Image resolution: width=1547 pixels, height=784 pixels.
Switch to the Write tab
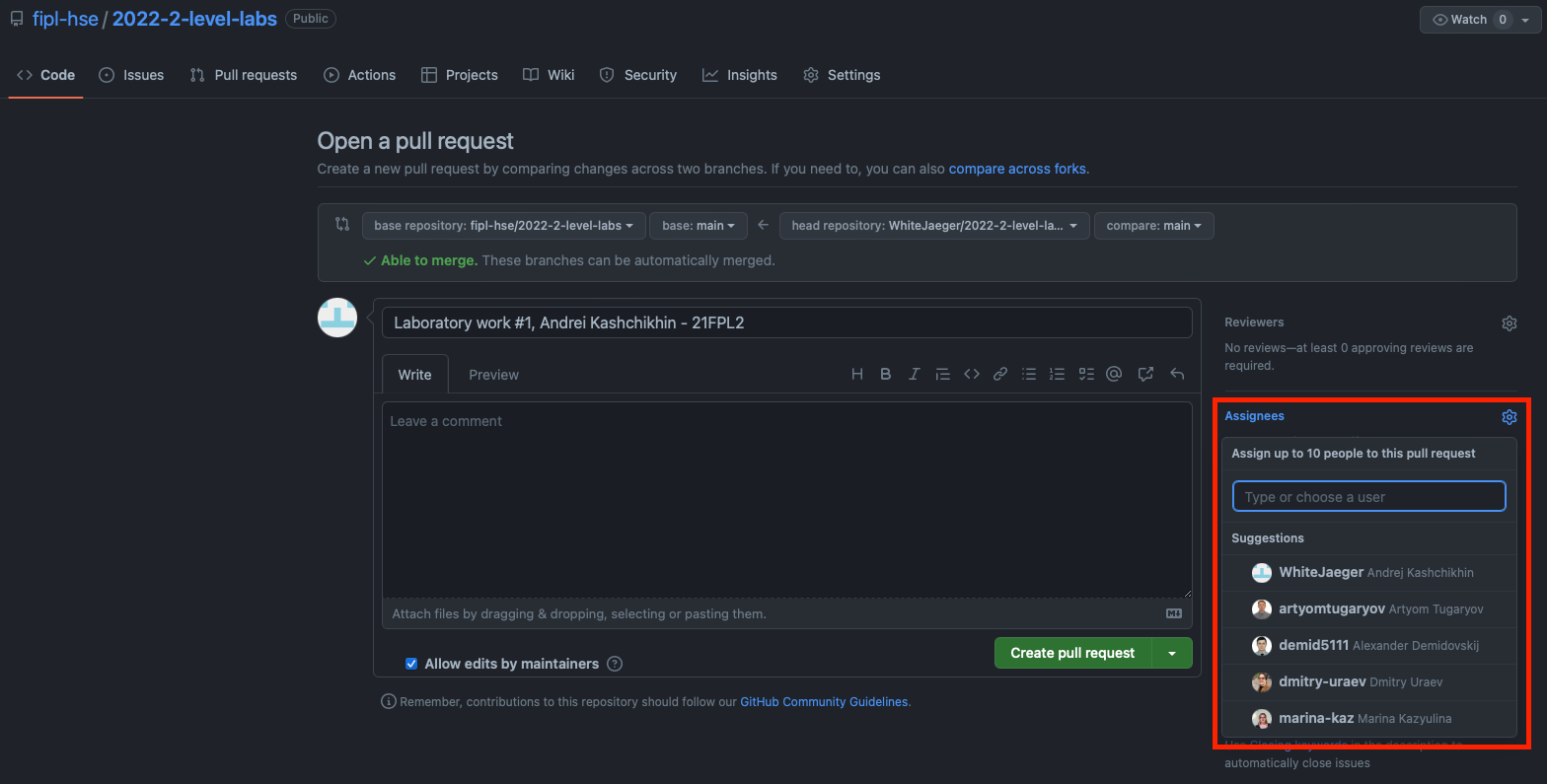(415, 375)
